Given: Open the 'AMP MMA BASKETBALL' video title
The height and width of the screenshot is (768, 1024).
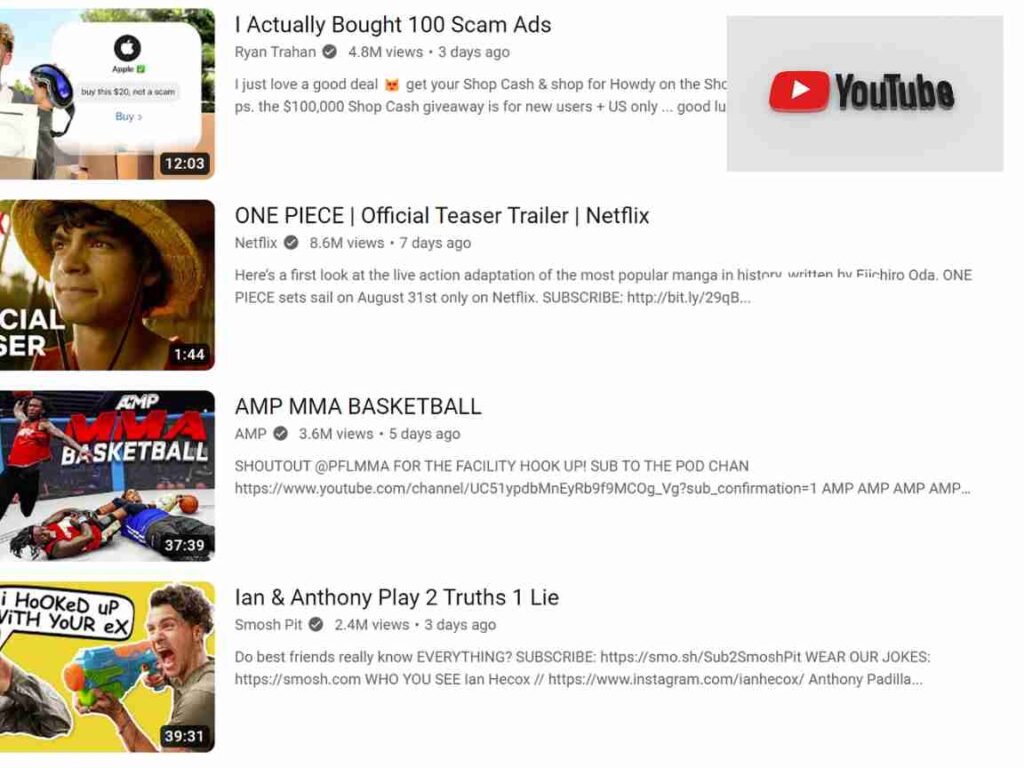Looking at the screenshot, I should [x=358, y=406].
